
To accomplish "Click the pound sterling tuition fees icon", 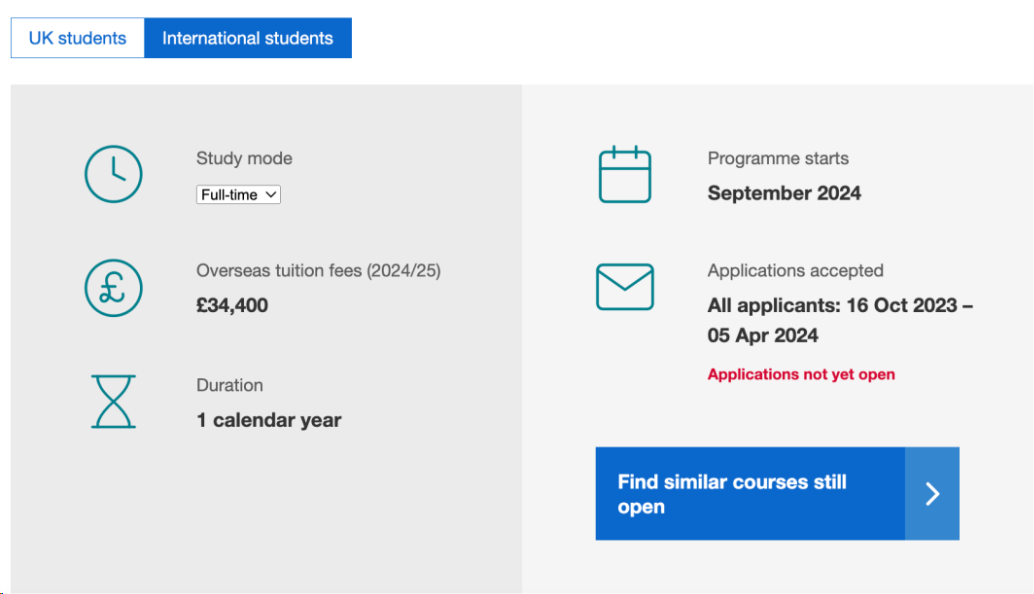I will [113, 288].
